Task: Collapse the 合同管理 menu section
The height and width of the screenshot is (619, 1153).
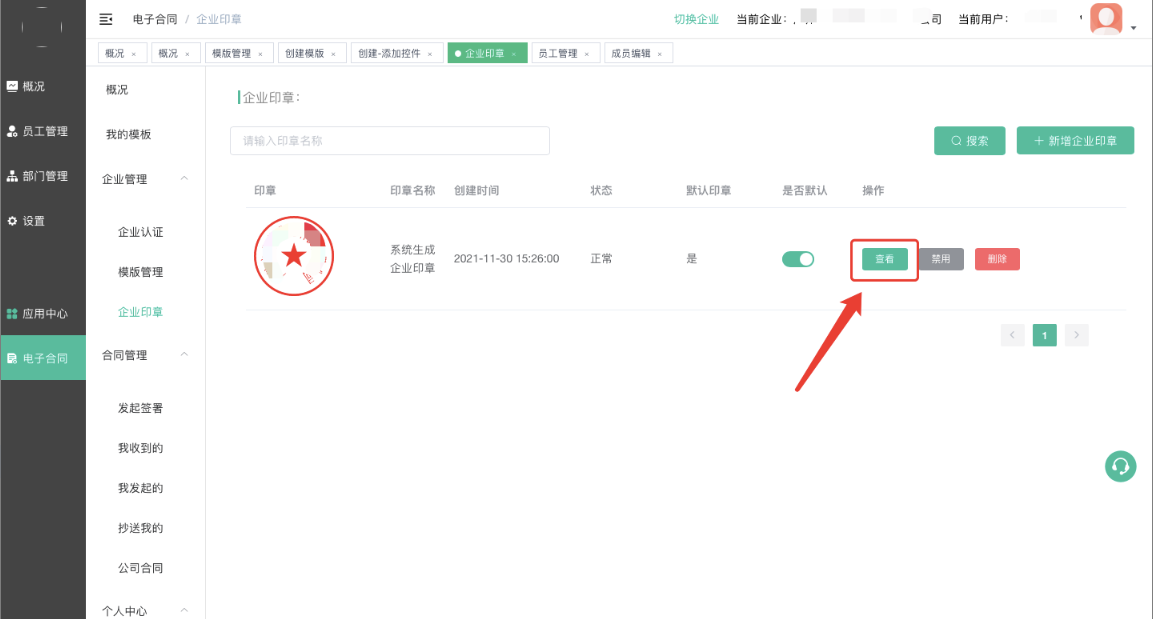Action: [184, 355]
